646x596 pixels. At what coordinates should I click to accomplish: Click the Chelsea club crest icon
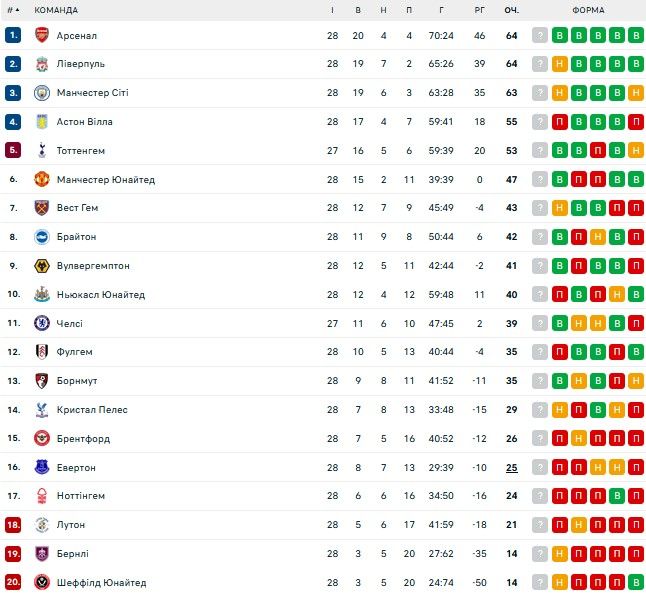point(42,323)
